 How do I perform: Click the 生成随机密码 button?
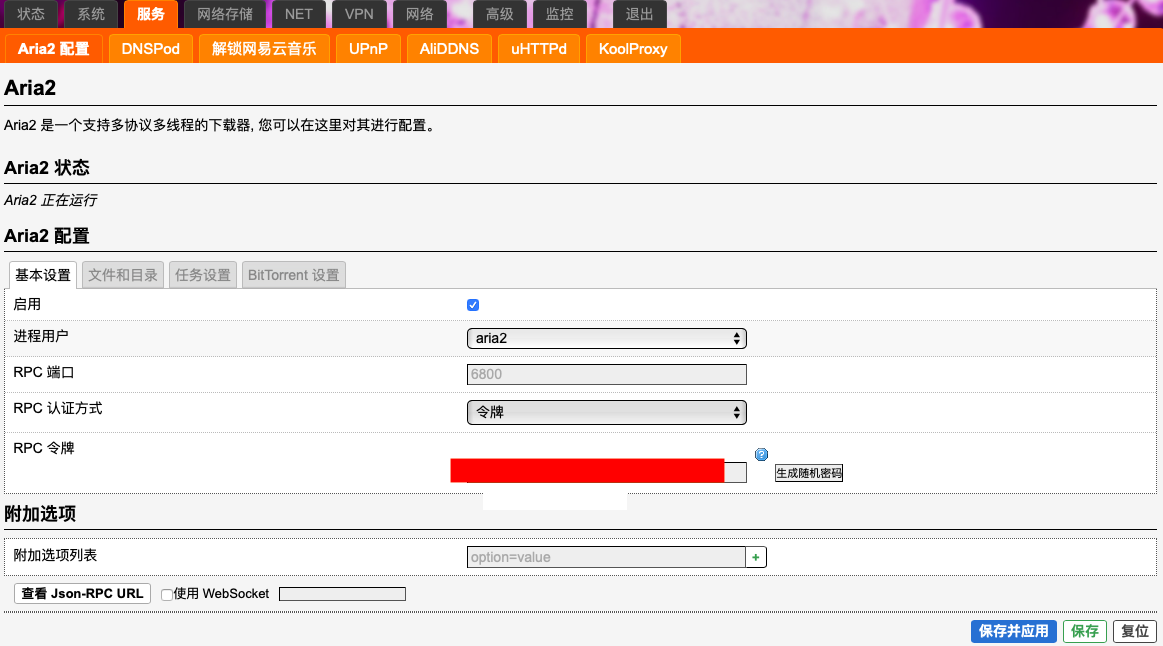[808, 473]
